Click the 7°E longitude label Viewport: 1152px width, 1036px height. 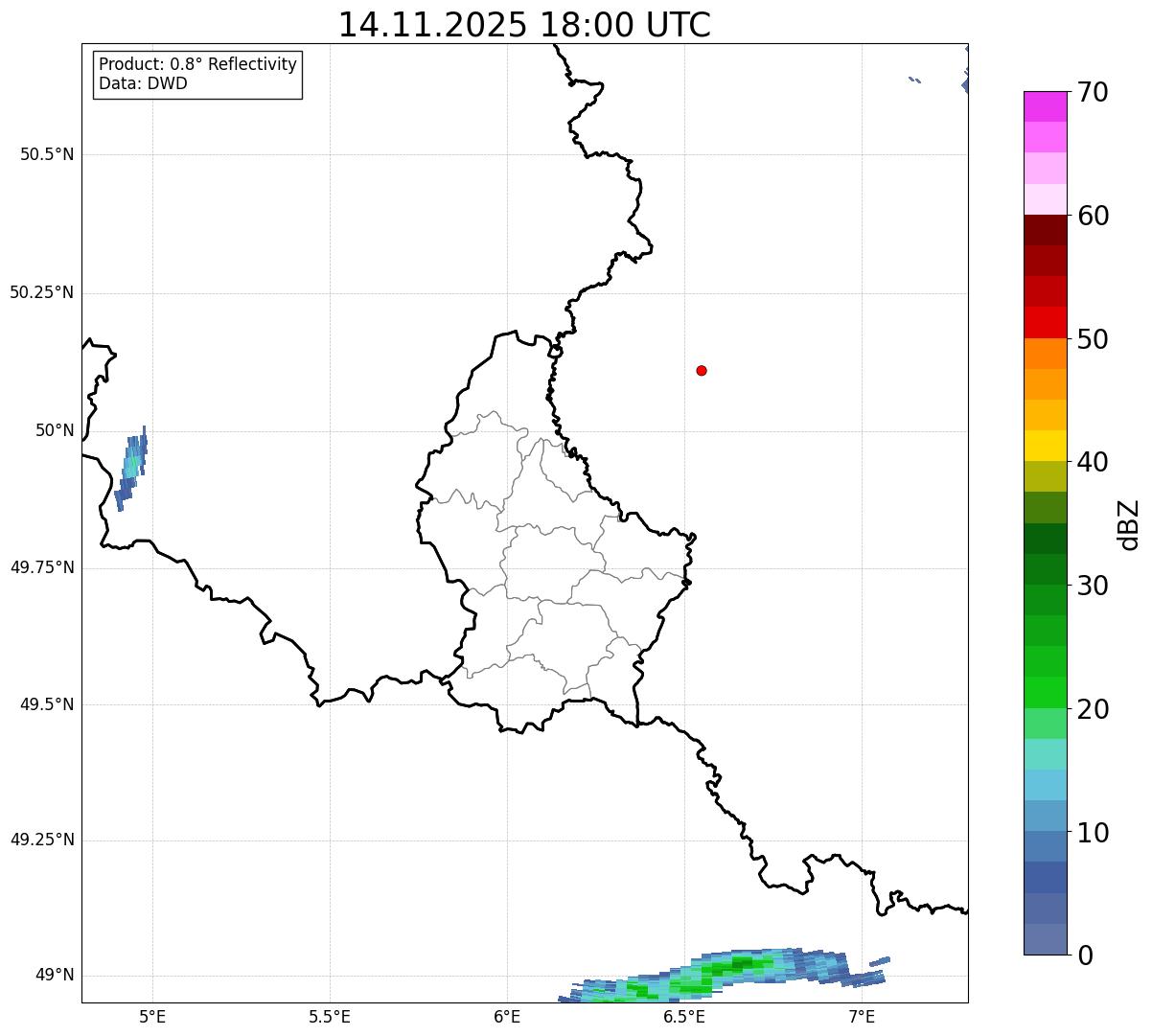click(862, 1016)
